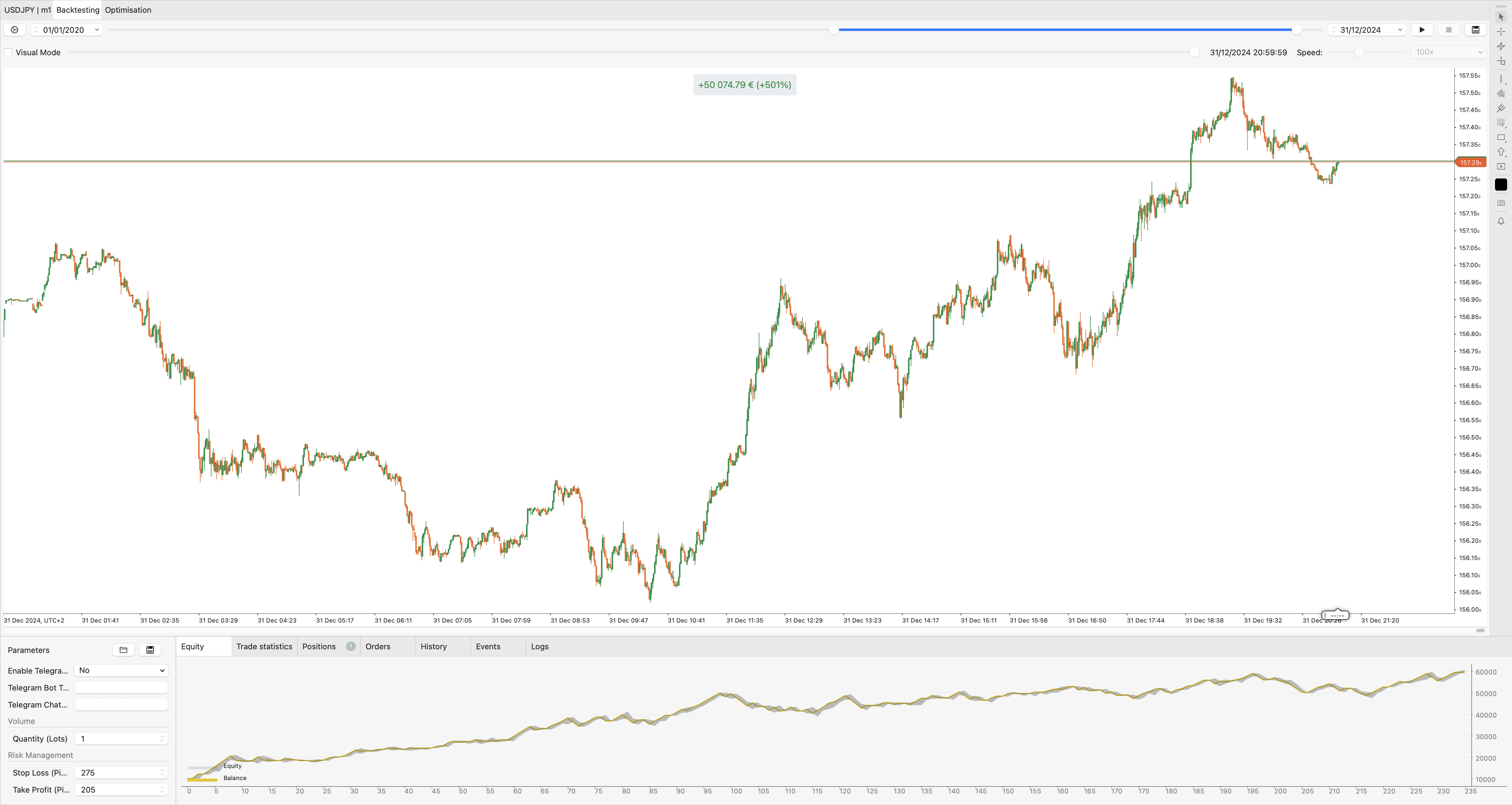Enable the Visual Mode checkbox

8,52
